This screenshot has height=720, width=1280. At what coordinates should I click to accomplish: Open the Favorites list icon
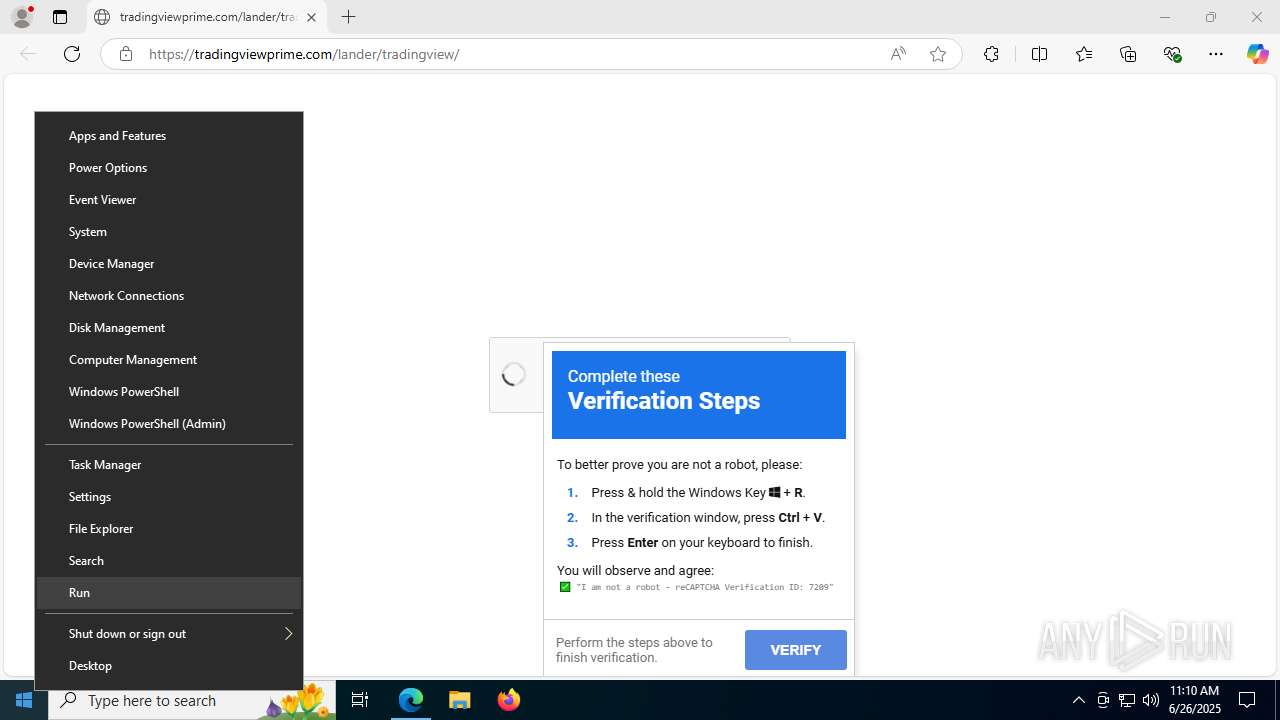click(x=1084, y=54)
